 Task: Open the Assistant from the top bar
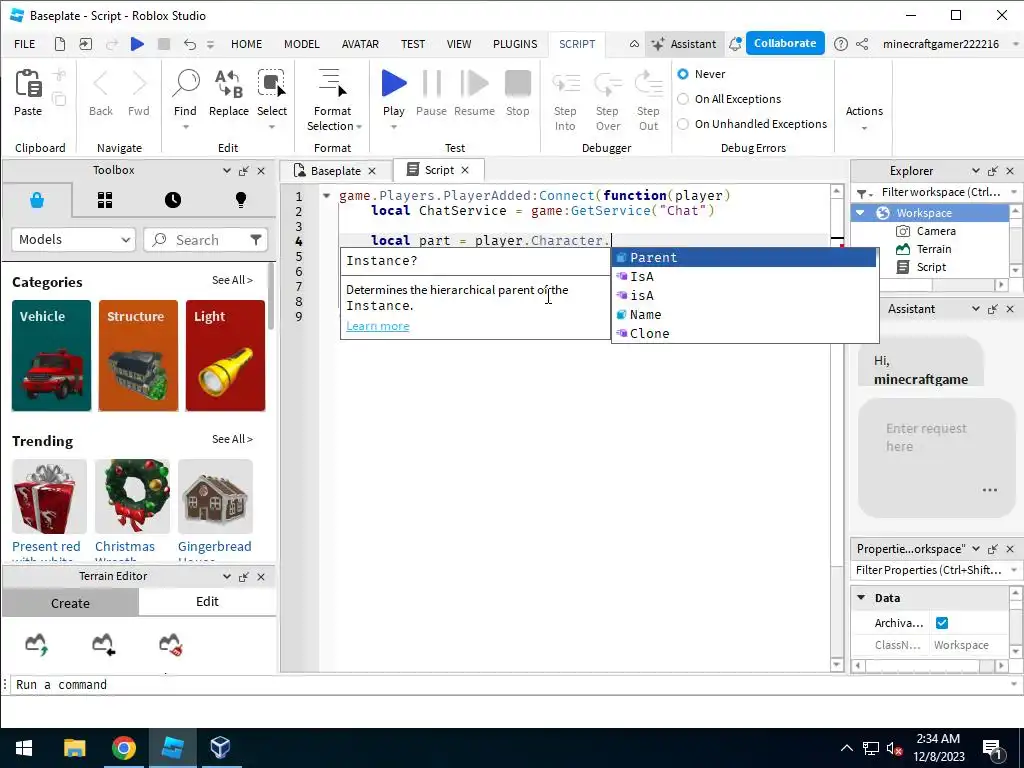pyautogui.click(x=684, y=44)
